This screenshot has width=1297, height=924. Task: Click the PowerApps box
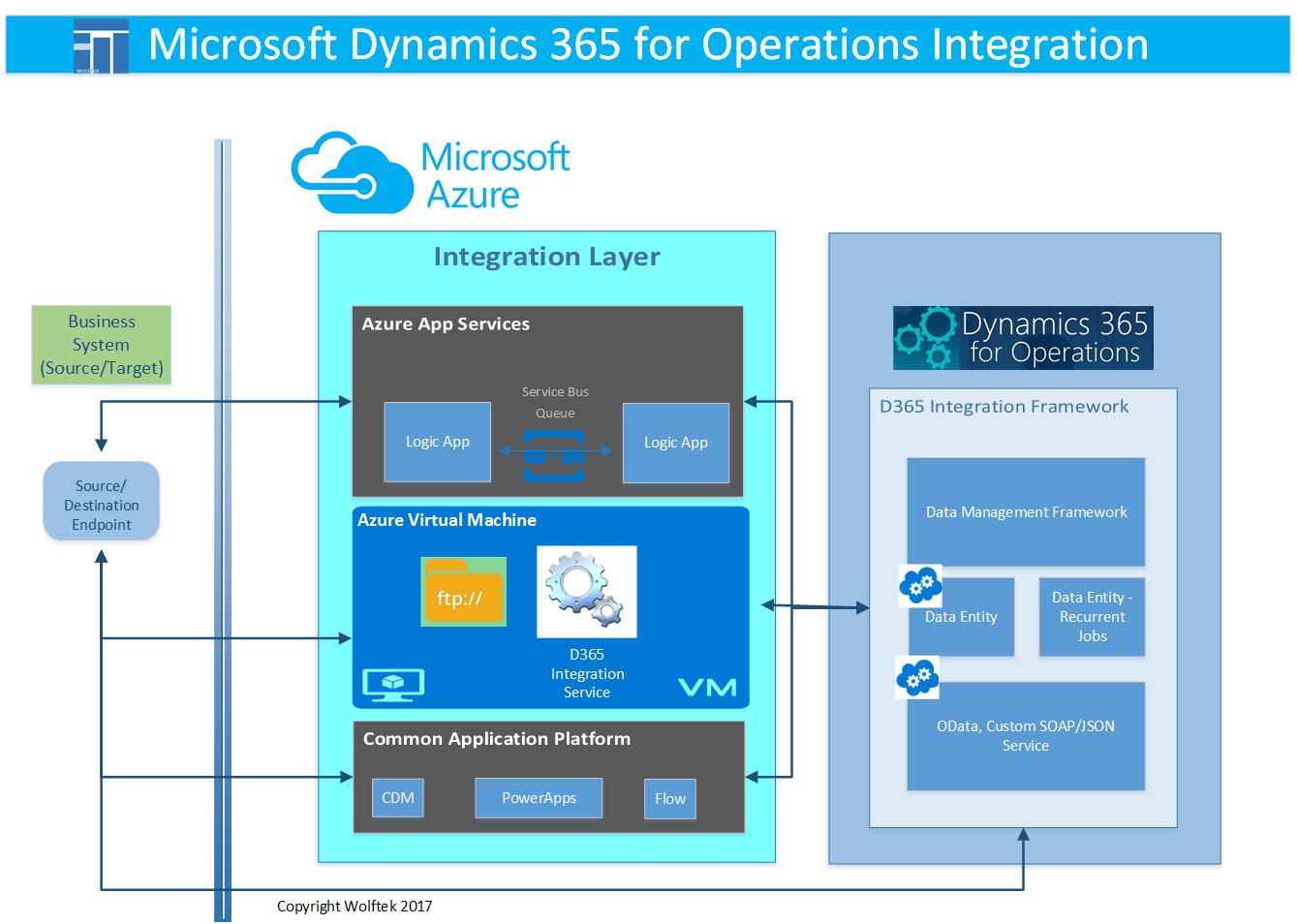click(539, 798)
